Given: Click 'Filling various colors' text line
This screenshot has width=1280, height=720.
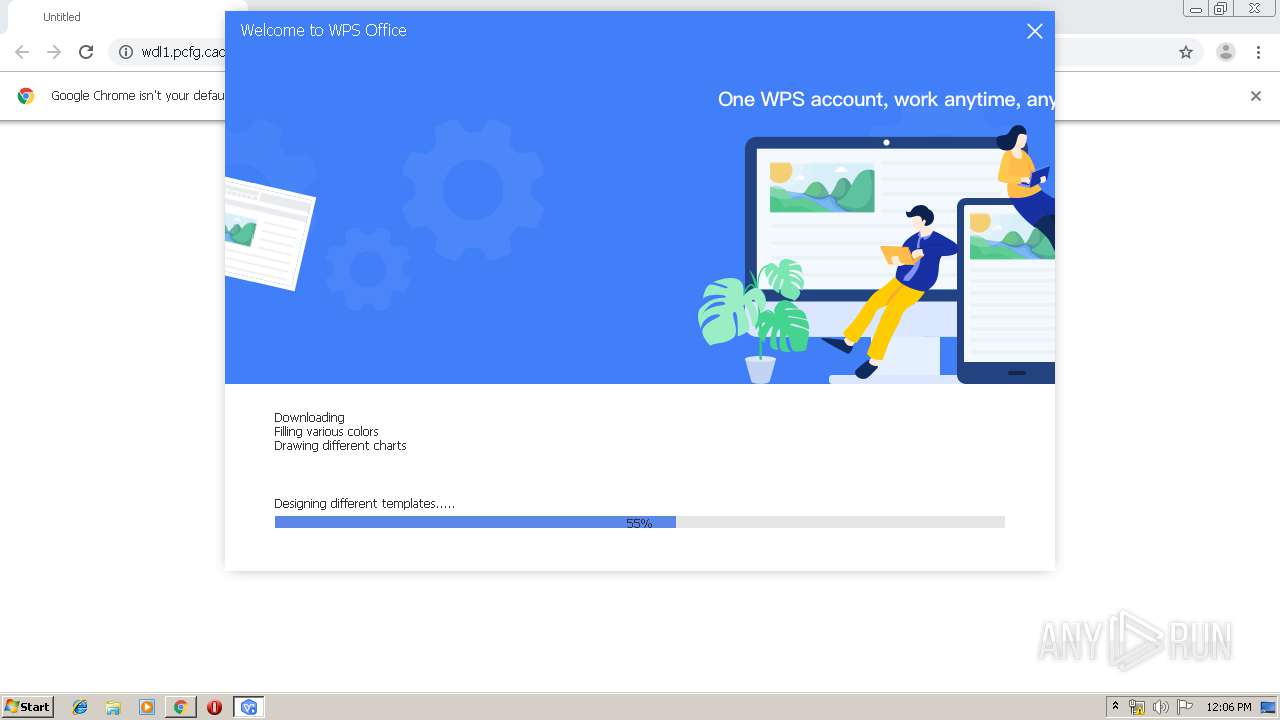Looking at the screenshot, I should 326,432.
